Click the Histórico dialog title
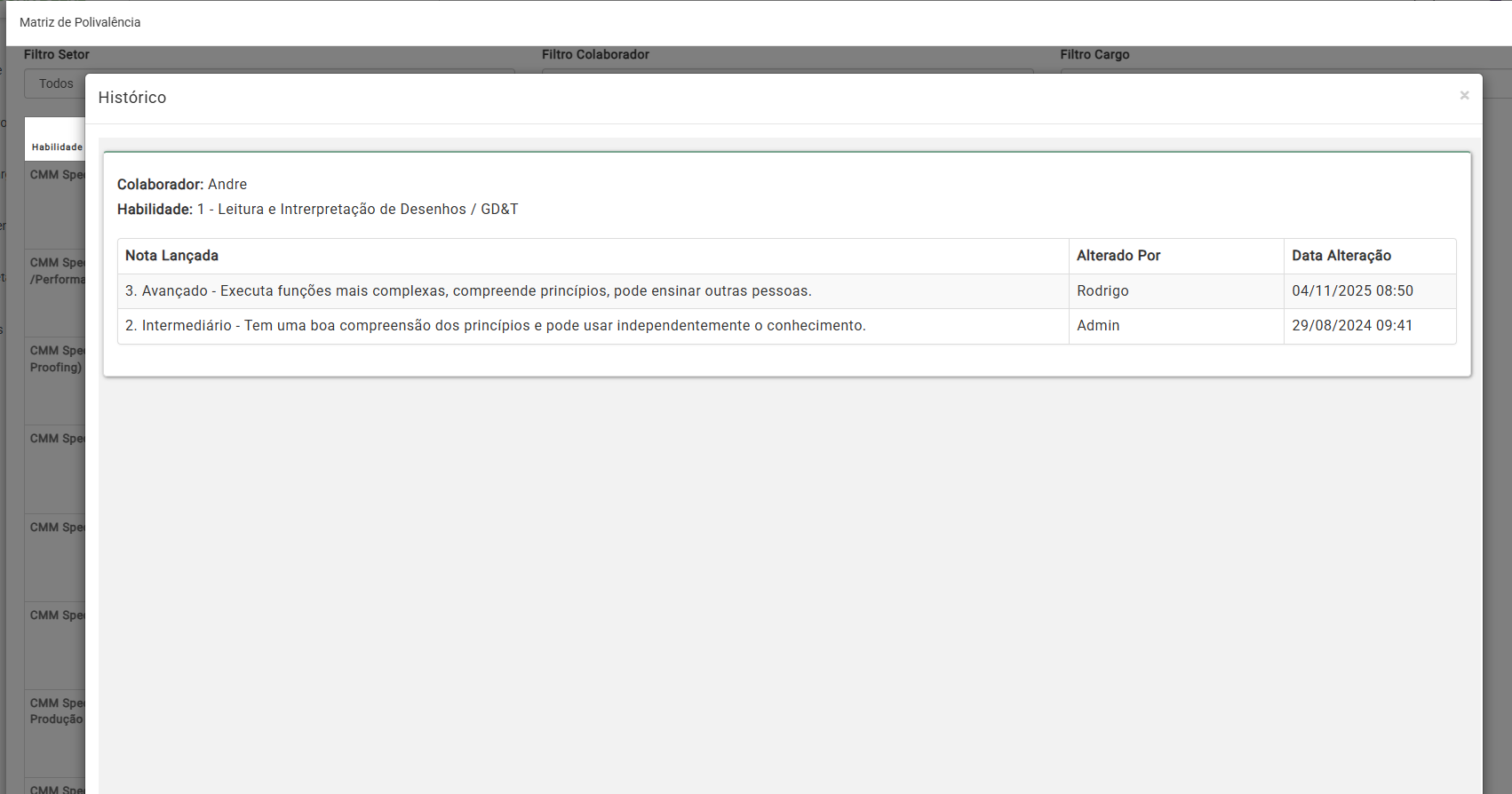The width and height of the screenshot is (1512, 794). (x=131, y=98)
